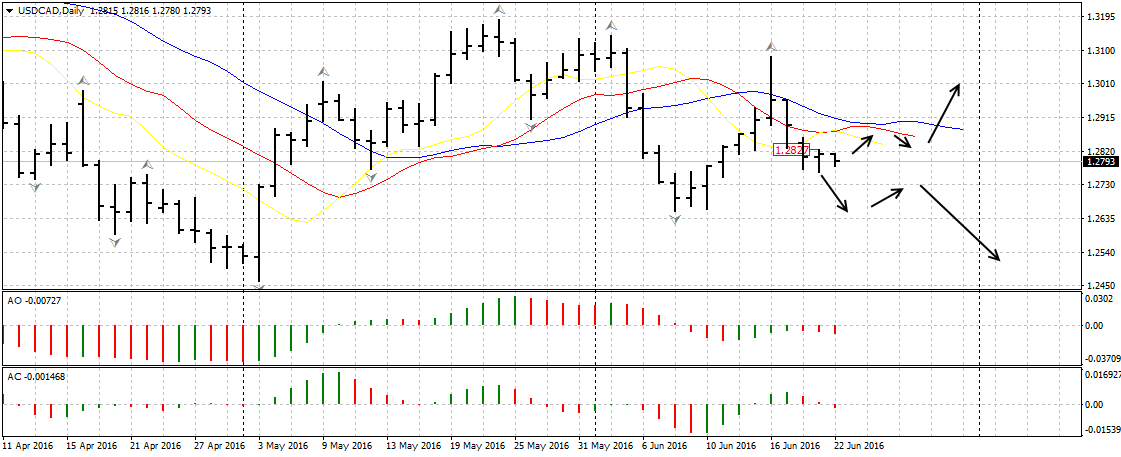
Task: Click the 1.3100 level on the price axis
Action: pos(1099,50)
